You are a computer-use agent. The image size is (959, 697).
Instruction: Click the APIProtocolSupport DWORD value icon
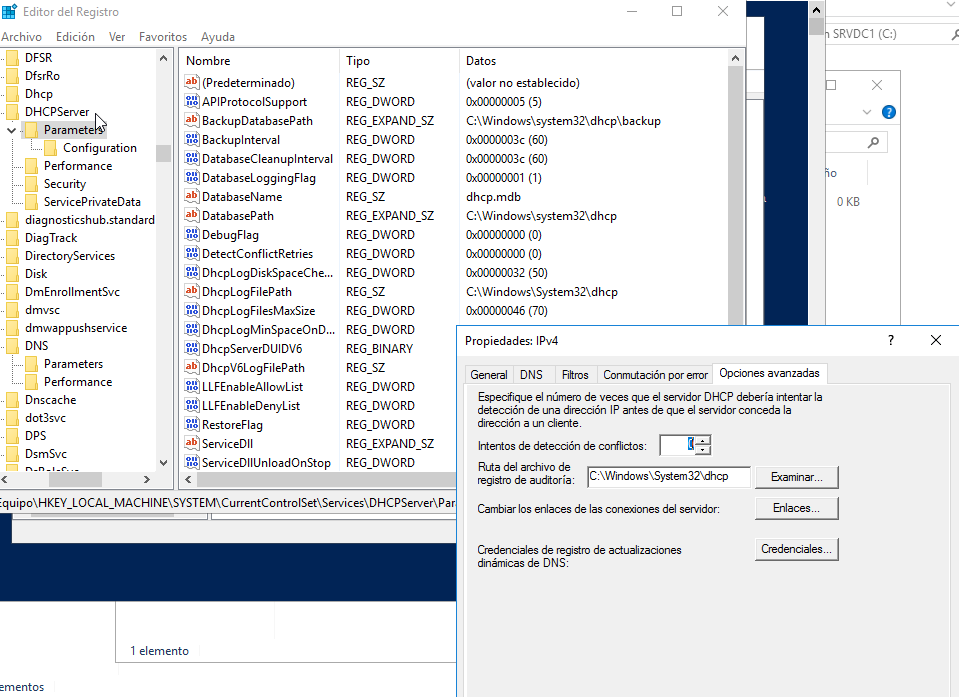193,102
